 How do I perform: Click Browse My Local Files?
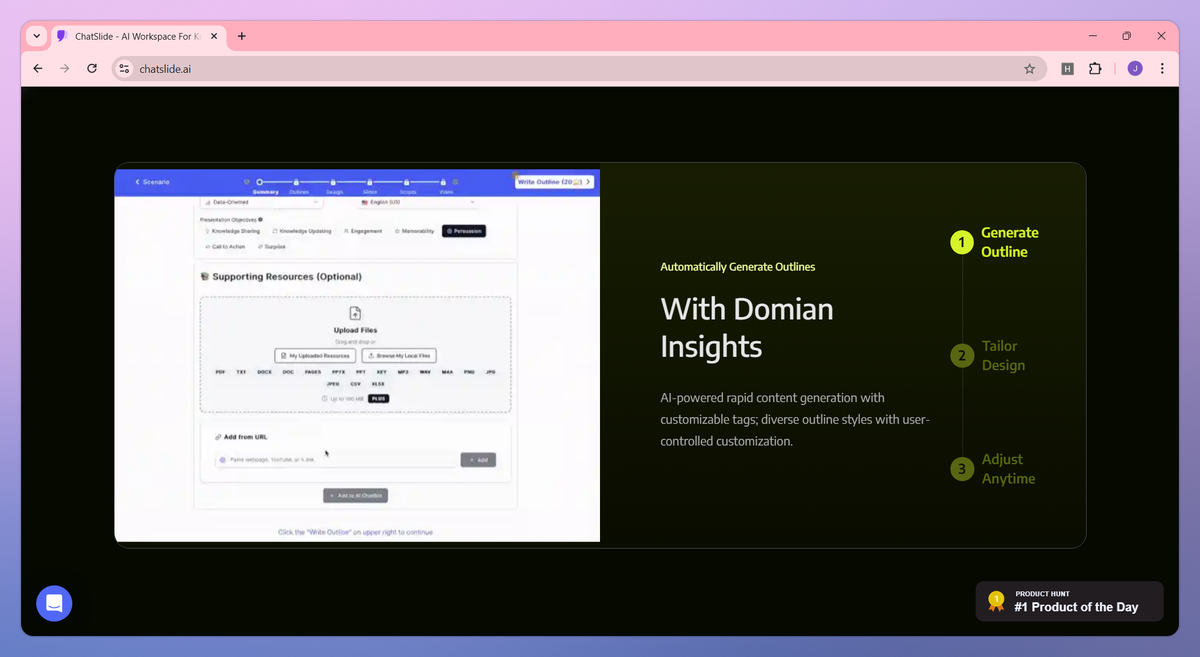point(398,355)
